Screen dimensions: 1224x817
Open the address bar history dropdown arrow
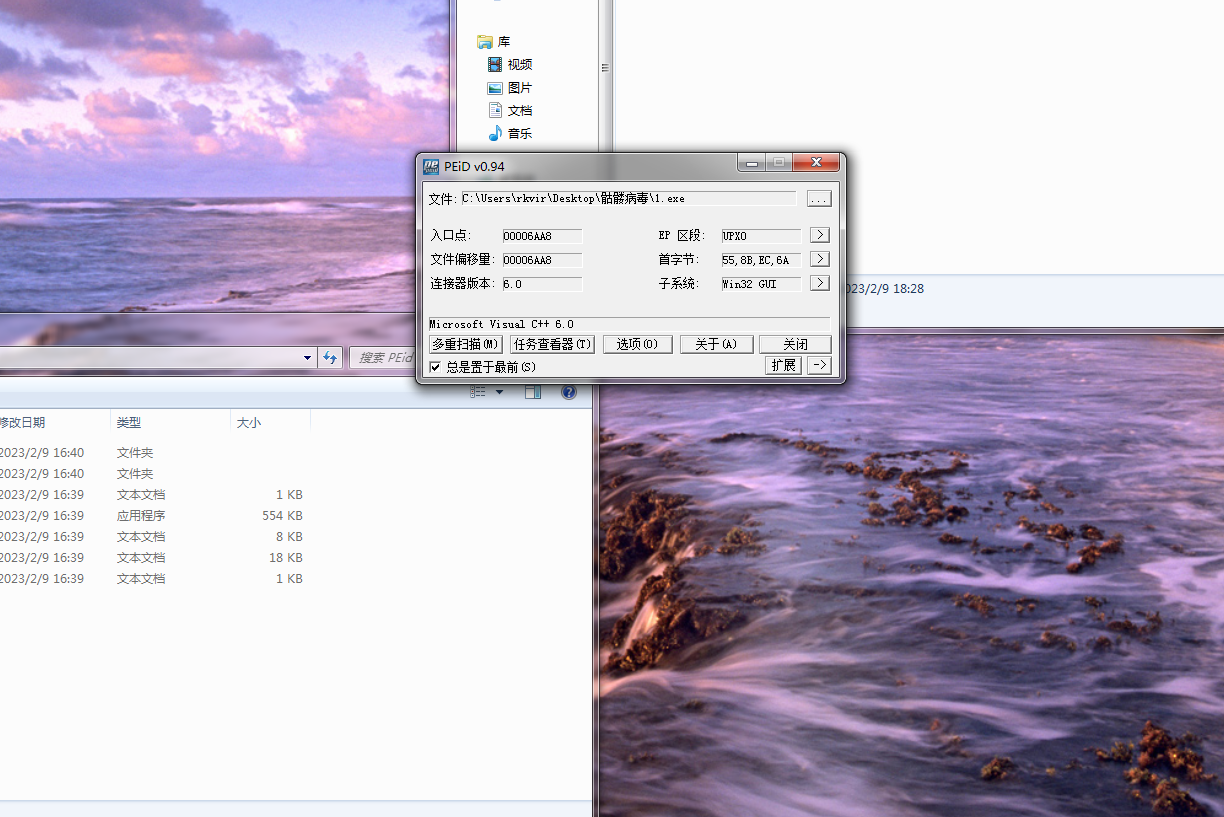pyautogui.click(x=308, y=358)
